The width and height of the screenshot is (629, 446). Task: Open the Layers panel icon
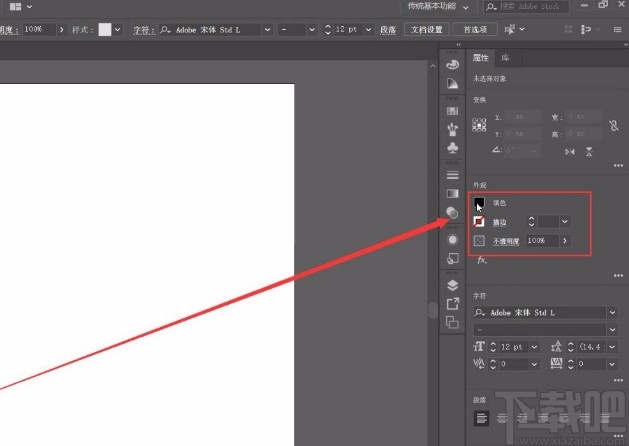point(452,285)
